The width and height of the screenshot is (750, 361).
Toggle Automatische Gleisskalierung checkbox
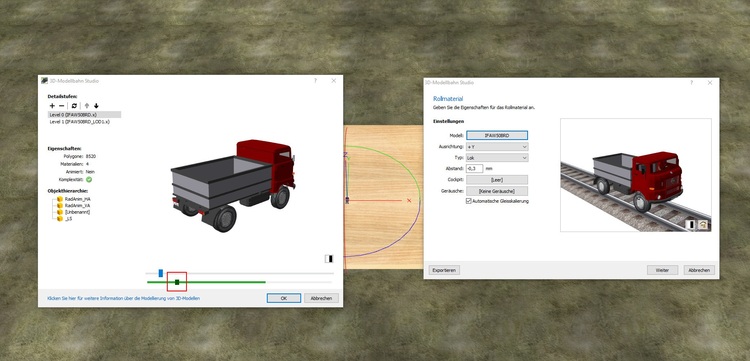point(468,201)
